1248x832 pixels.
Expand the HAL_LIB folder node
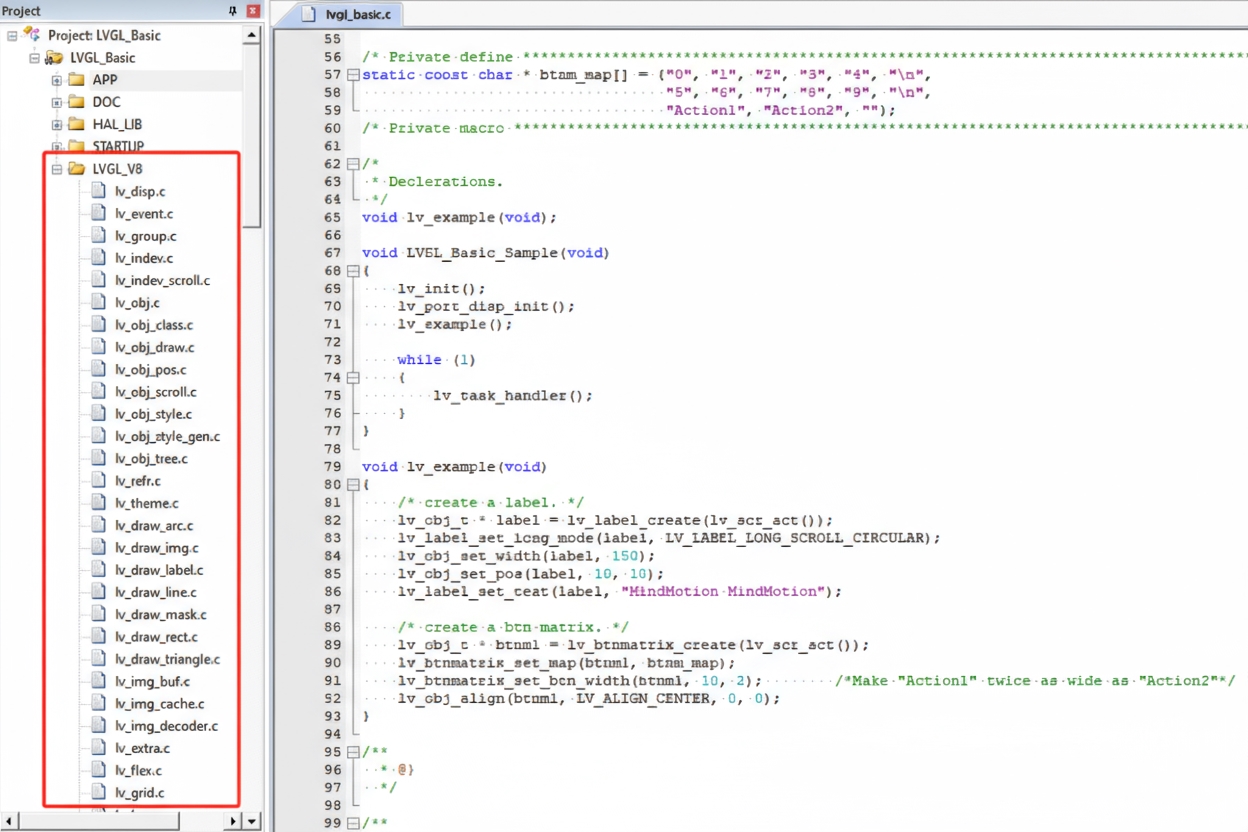click(57, 124)
